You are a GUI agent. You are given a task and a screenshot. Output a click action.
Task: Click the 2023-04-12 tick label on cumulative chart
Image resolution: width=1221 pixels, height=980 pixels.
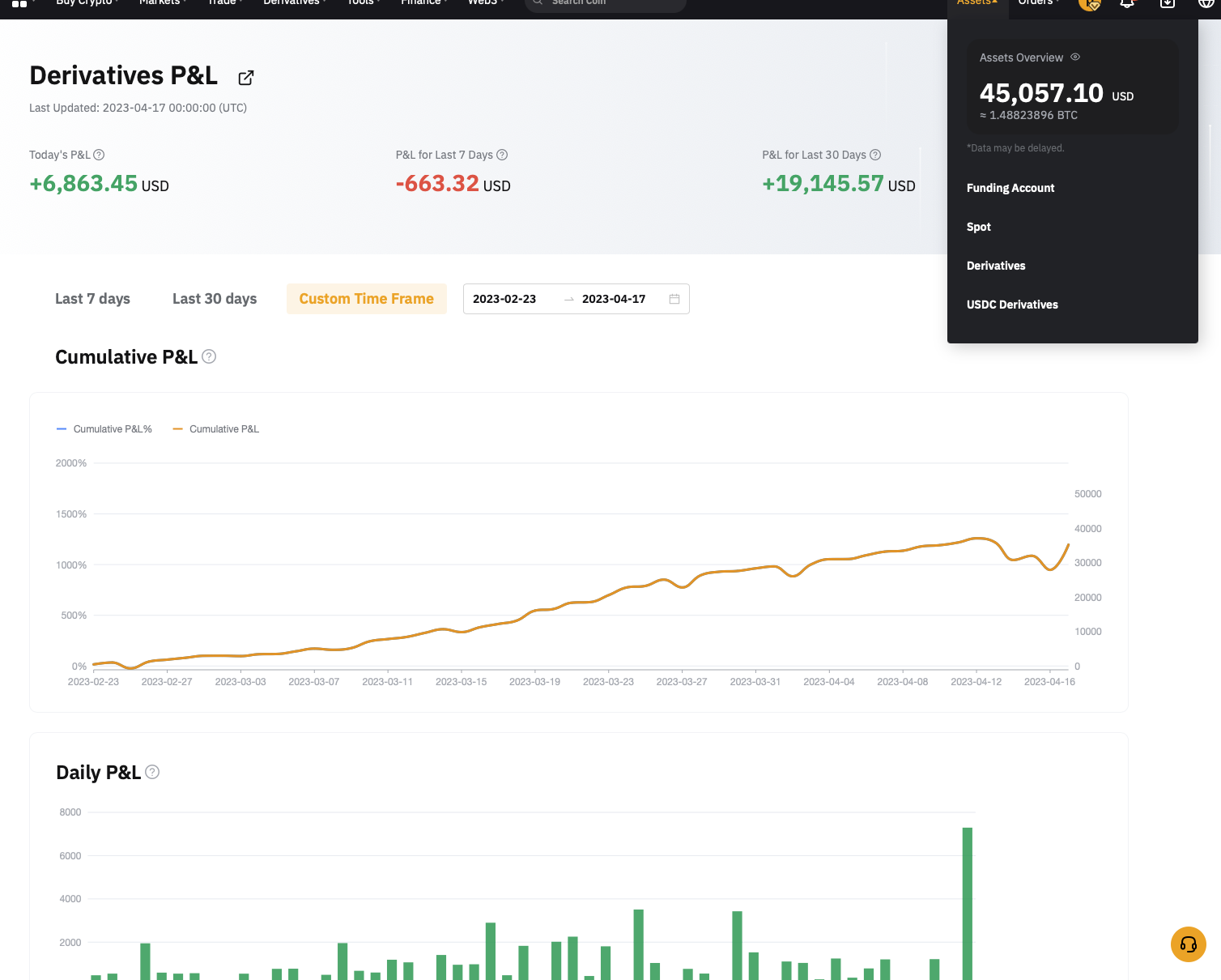point(976,682)
